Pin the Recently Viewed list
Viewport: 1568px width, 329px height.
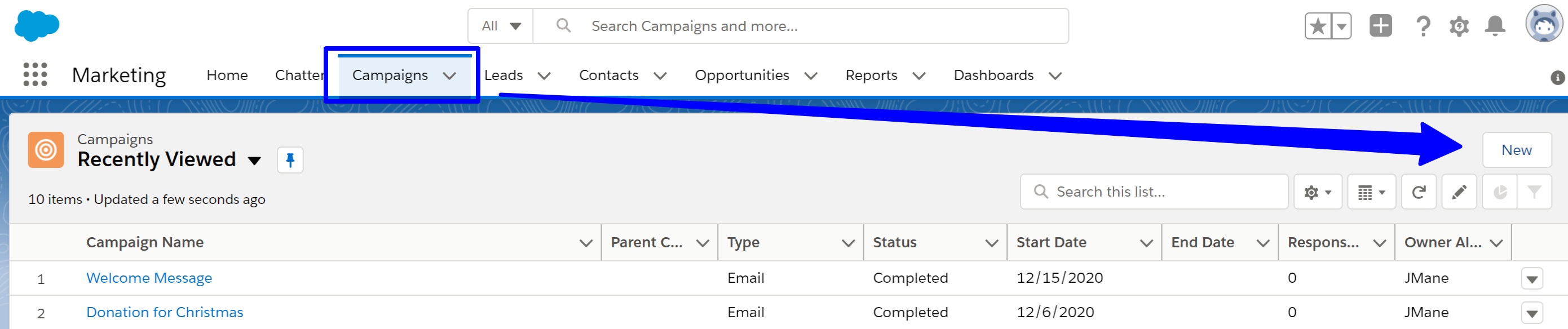pos(290,160)
